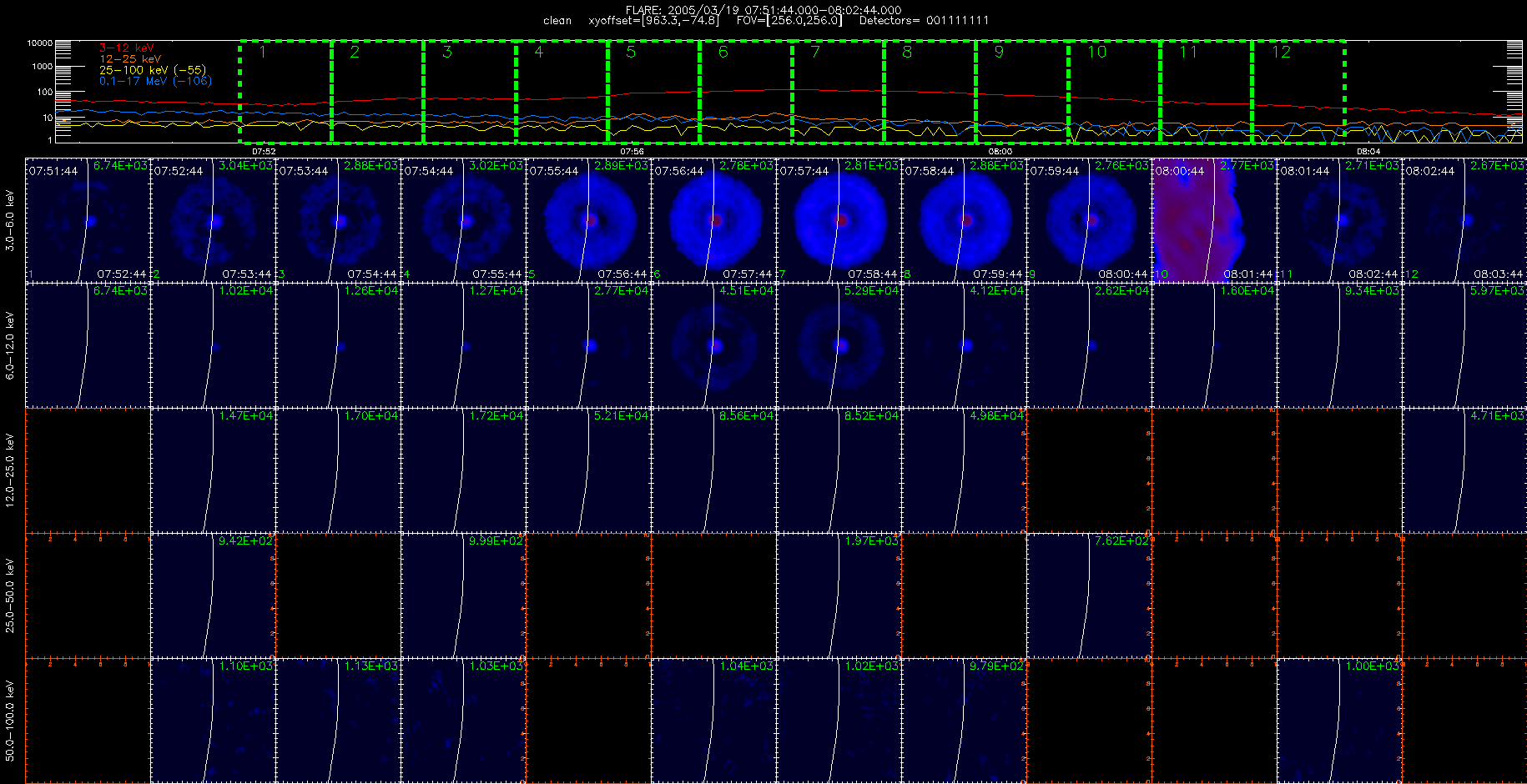Pick time interval 10 in the light curve

[x=1114, y=92]
